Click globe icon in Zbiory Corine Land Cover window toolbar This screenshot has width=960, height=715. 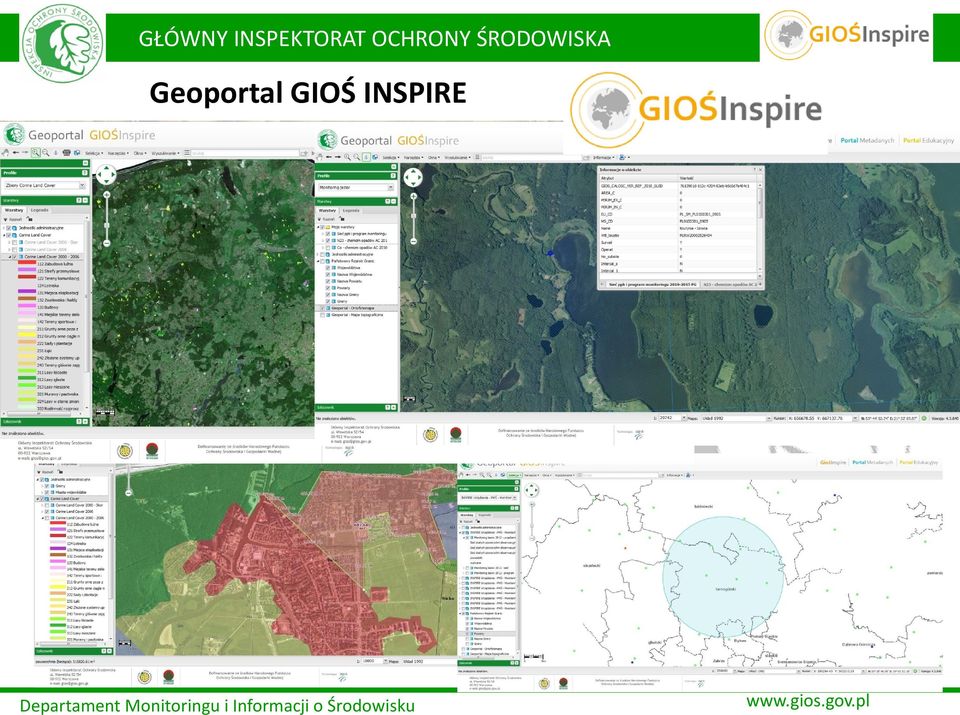point(77,152)
